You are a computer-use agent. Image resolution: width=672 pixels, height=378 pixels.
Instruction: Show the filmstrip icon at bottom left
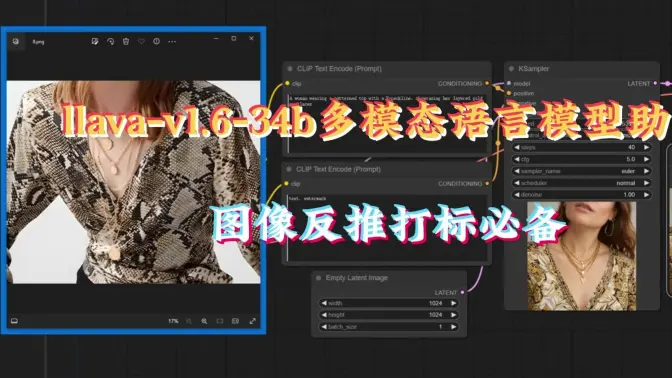(14, 321)
